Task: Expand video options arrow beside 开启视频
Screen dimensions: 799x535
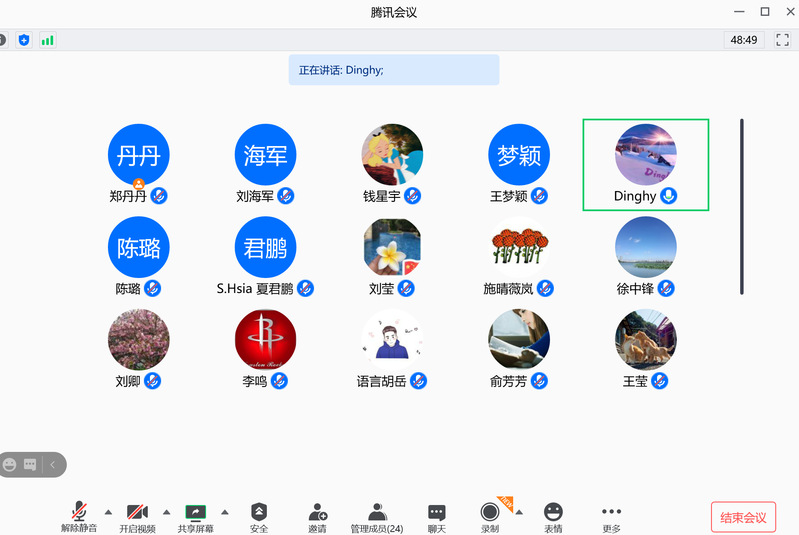Action: tap(166, 512)
